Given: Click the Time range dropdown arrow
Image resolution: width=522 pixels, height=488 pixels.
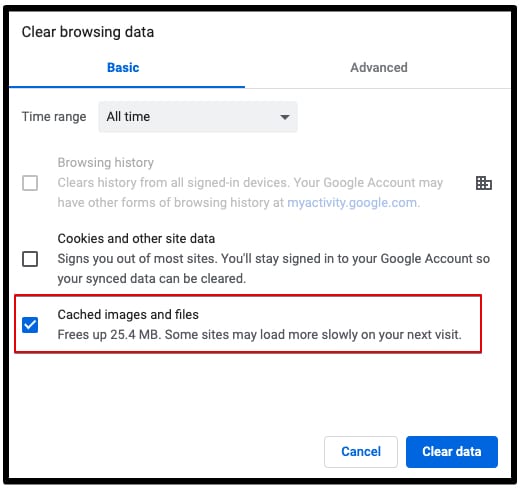Looking at the screenshot, I should pyautogui.click(x=285, y=117).
